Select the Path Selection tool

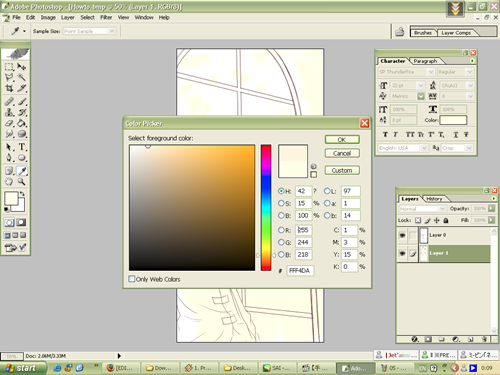(x=9, y=147)
